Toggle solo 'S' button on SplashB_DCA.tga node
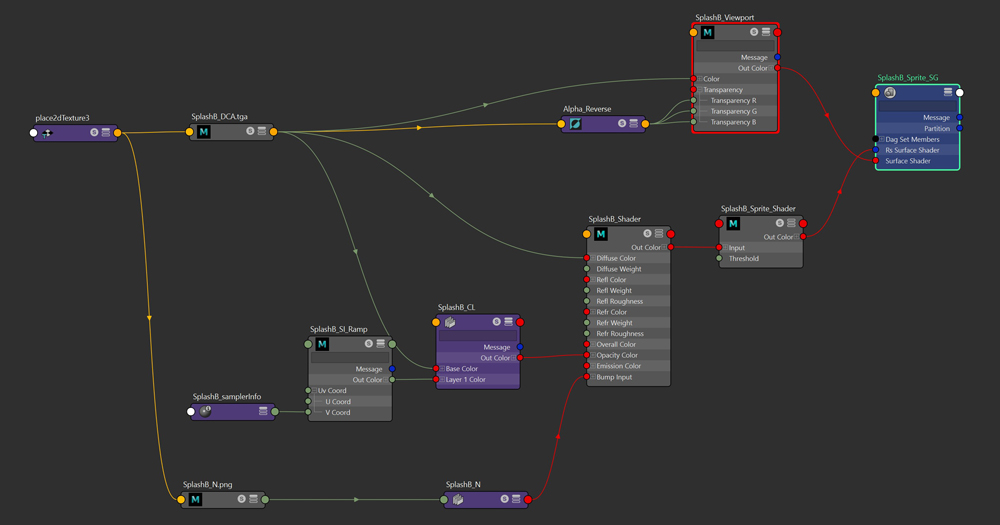 (x=250, y=132)
